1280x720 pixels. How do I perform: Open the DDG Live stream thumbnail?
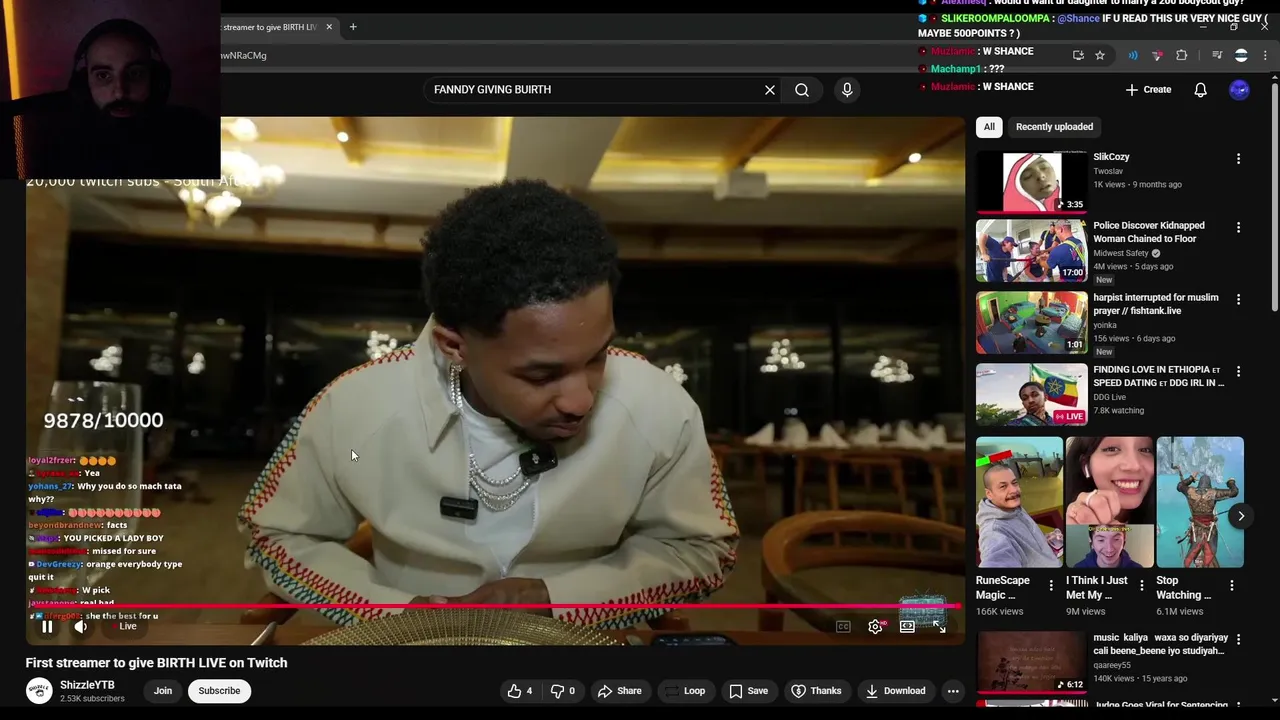point(1031,395)
